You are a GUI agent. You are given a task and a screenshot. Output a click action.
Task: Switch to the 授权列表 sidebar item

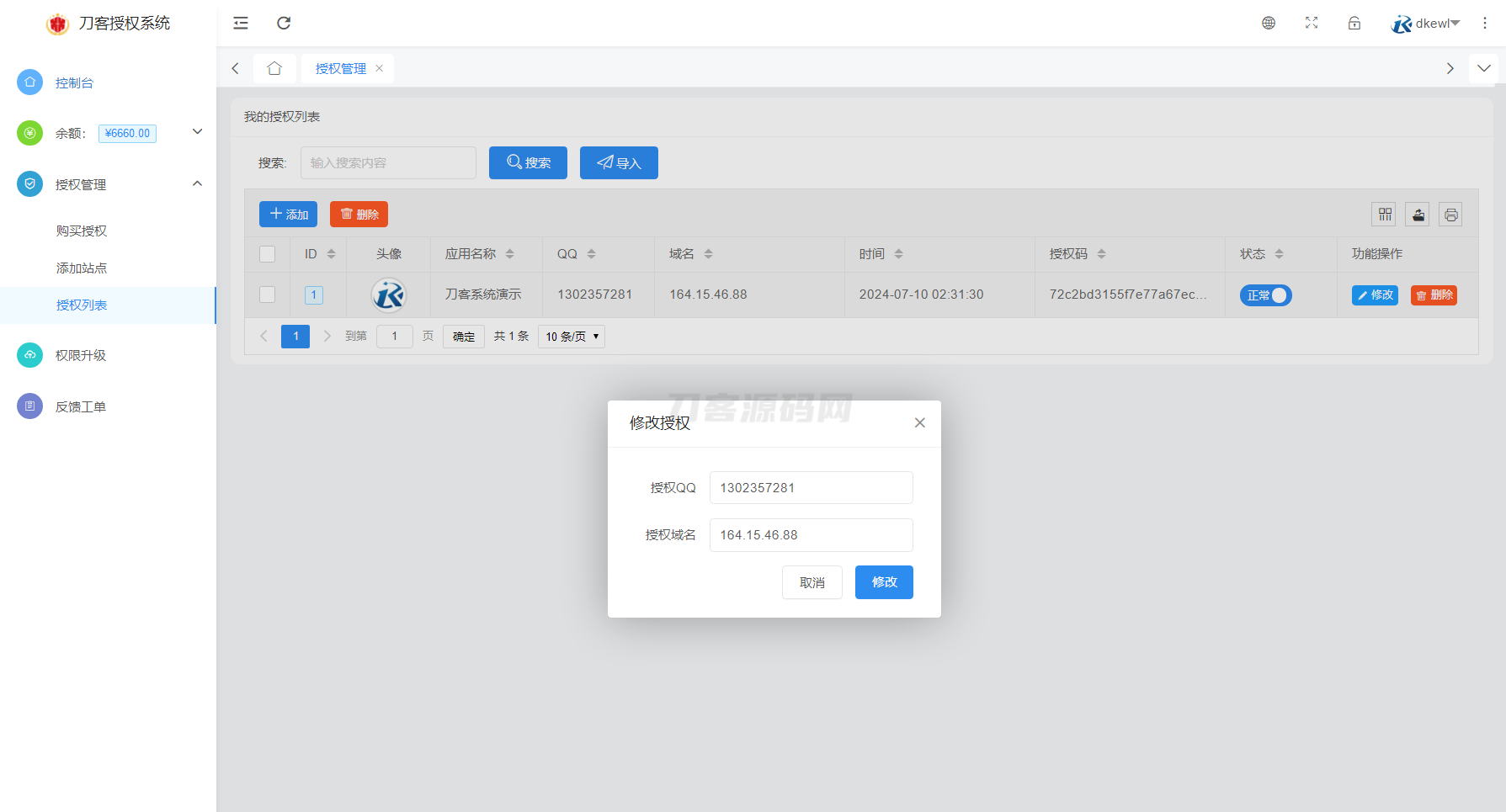point(82,305)
